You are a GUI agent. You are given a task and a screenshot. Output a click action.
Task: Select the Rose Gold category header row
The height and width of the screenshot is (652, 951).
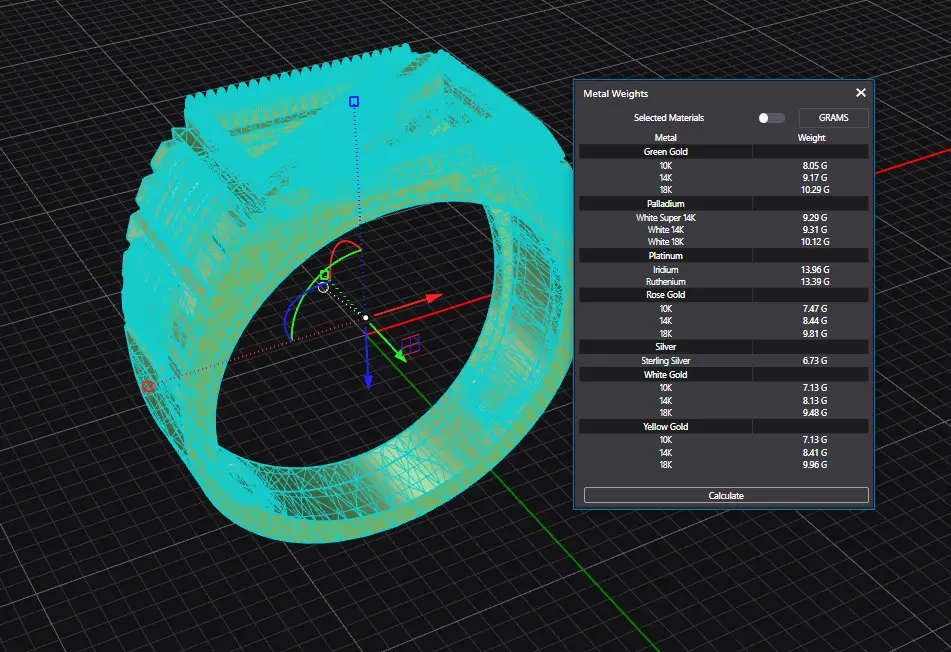(665, 295)
